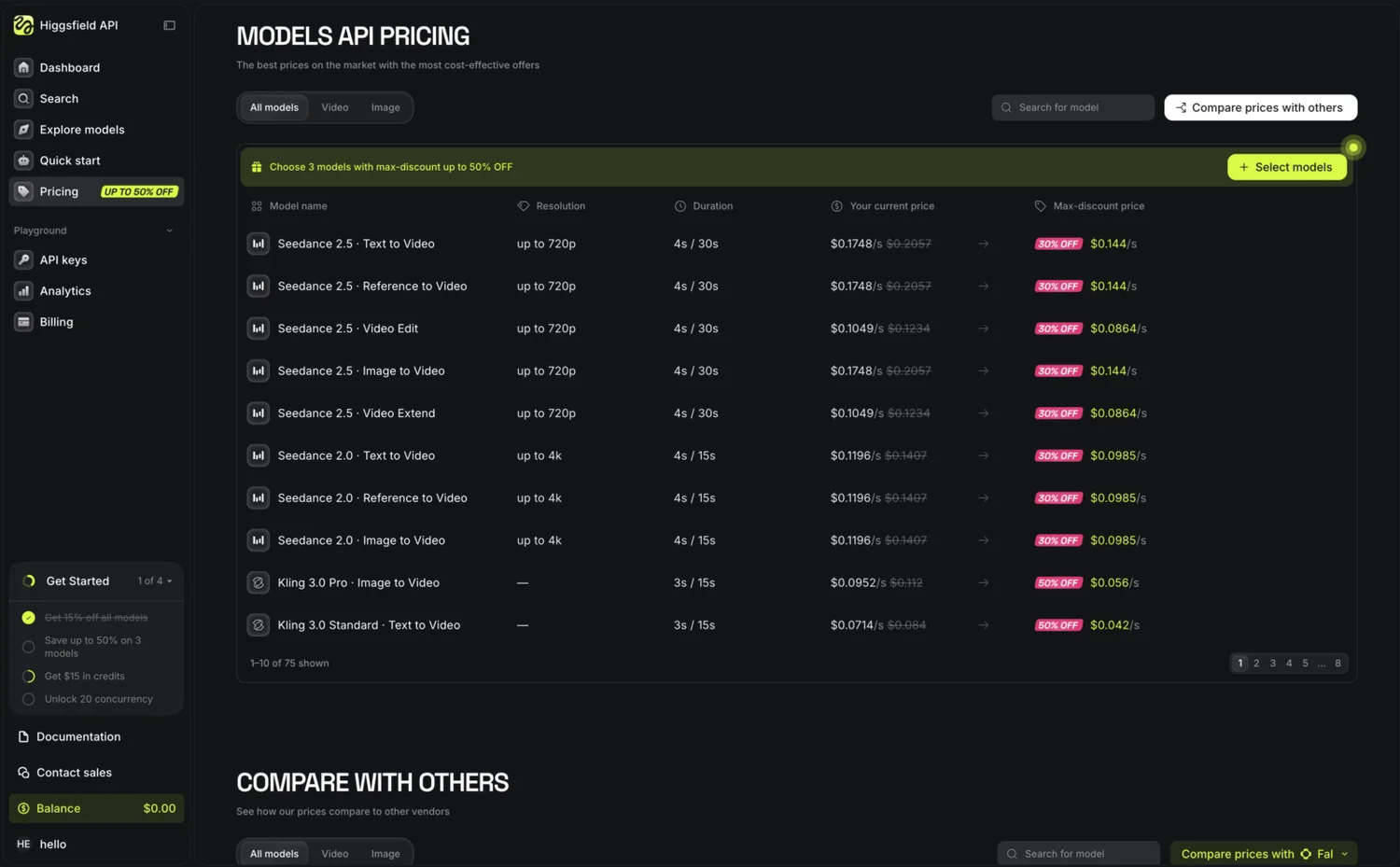Click the 'Compare prices with others' button
This screenshot has height=867, width=1400.
[1260, 107]
